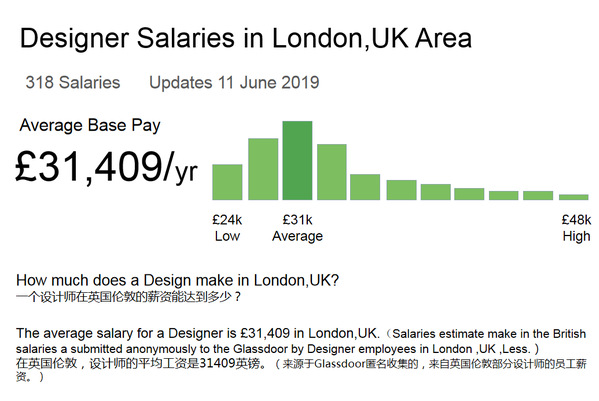Click the How much does a Design make question

click(178, 280)
